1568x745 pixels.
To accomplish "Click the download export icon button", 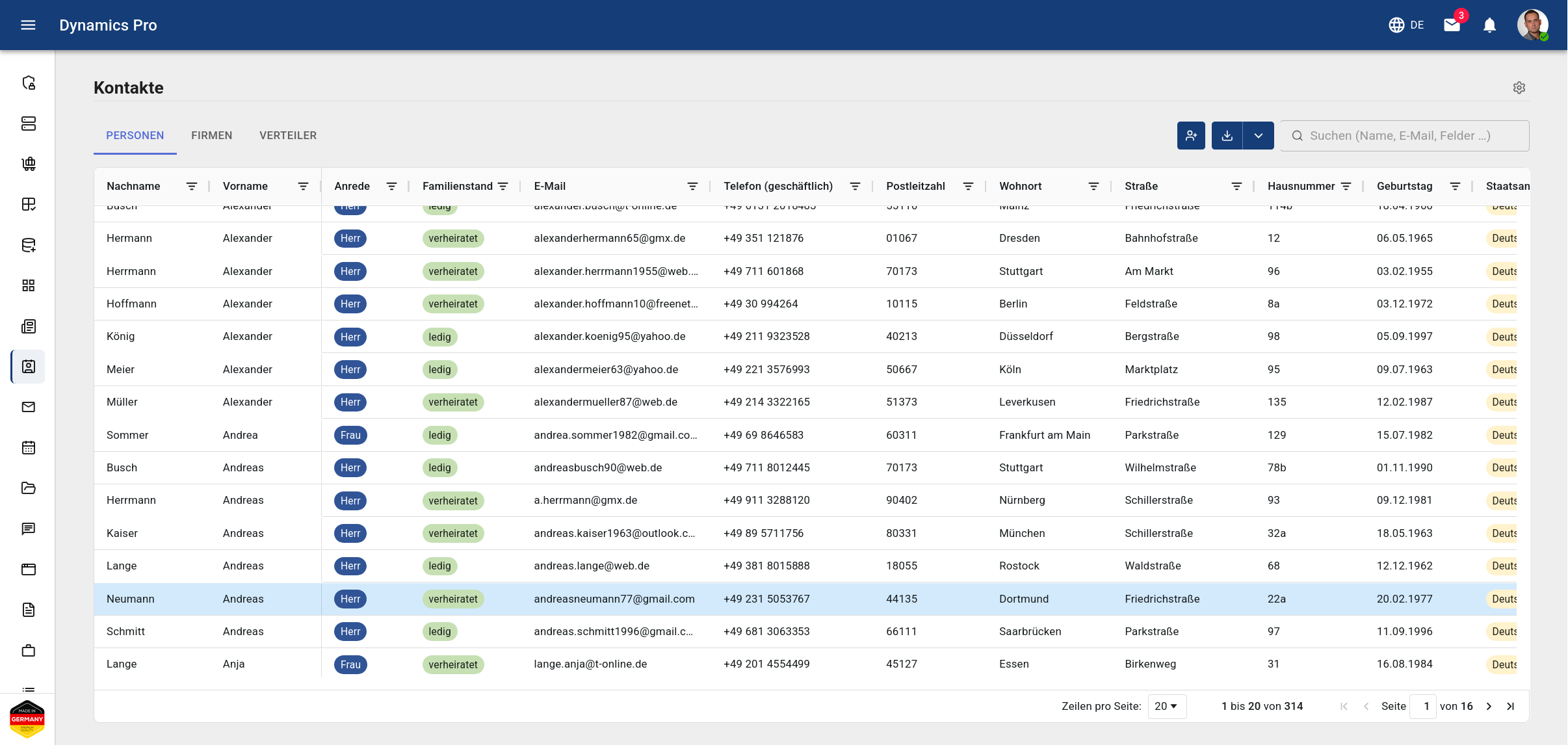I will coord(1227,135).
